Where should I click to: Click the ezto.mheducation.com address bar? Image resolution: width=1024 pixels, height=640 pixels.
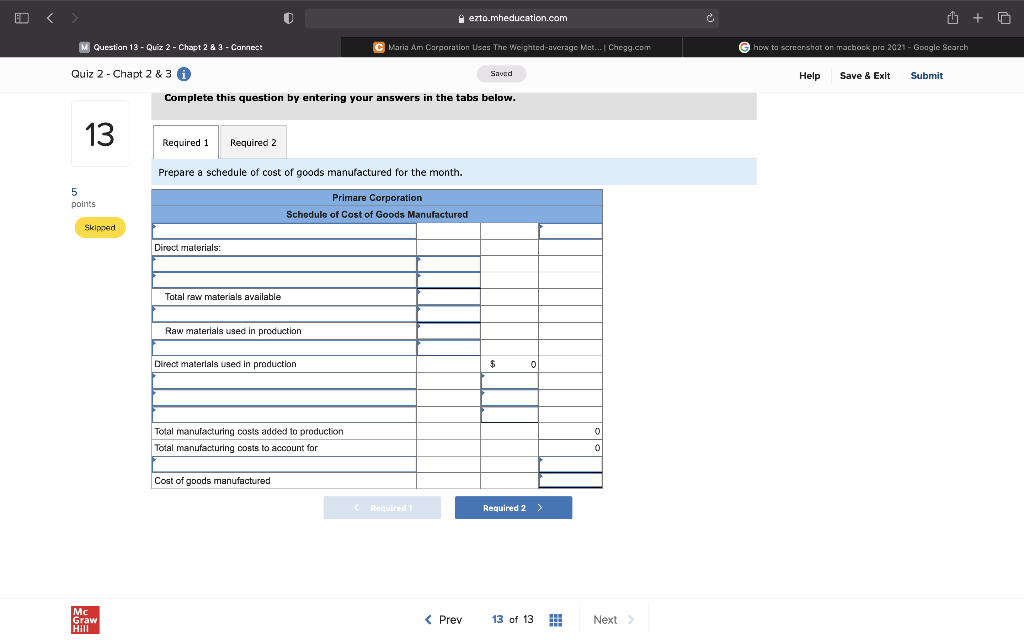pos(511,18)
